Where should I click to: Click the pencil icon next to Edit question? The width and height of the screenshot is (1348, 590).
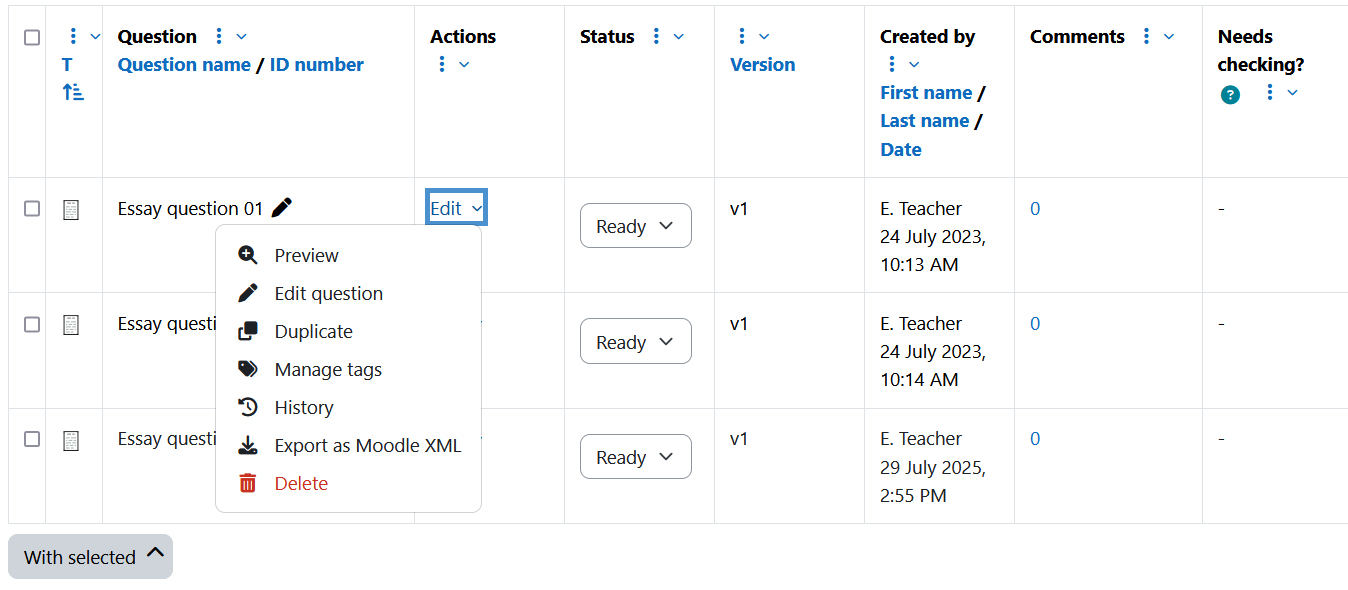pos(248,293)
